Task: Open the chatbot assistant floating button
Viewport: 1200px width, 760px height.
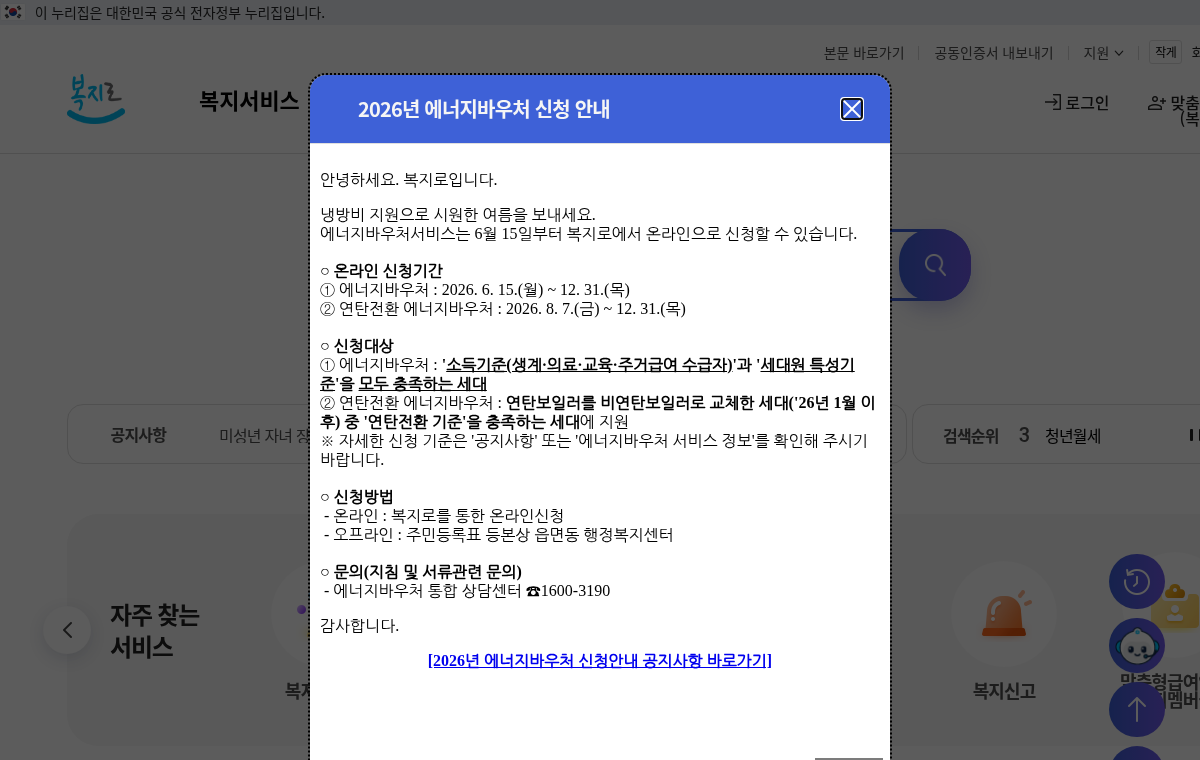Action: [x=1137, y=646]
